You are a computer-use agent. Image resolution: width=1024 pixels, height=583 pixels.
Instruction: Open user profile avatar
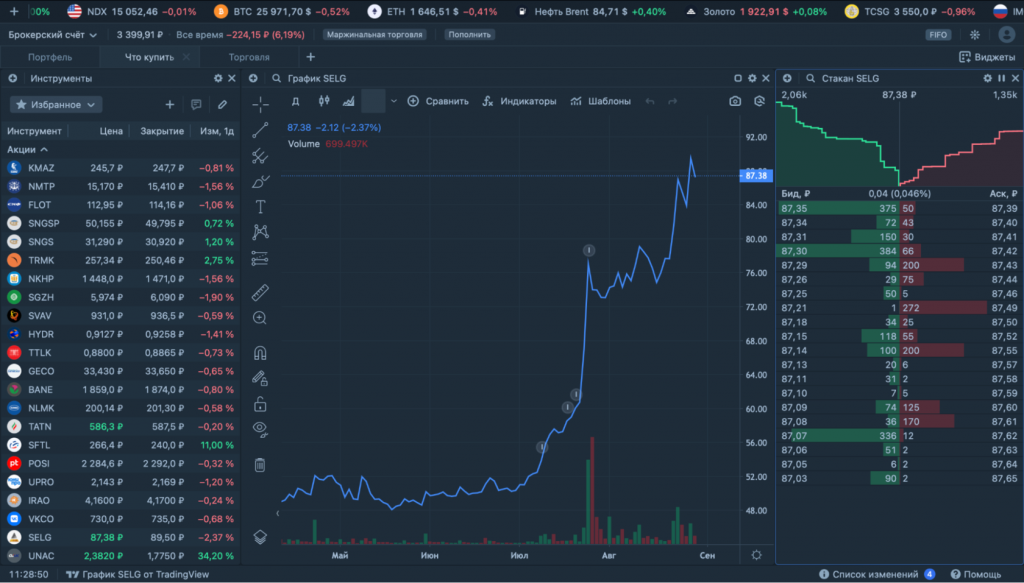[1006, 35]
